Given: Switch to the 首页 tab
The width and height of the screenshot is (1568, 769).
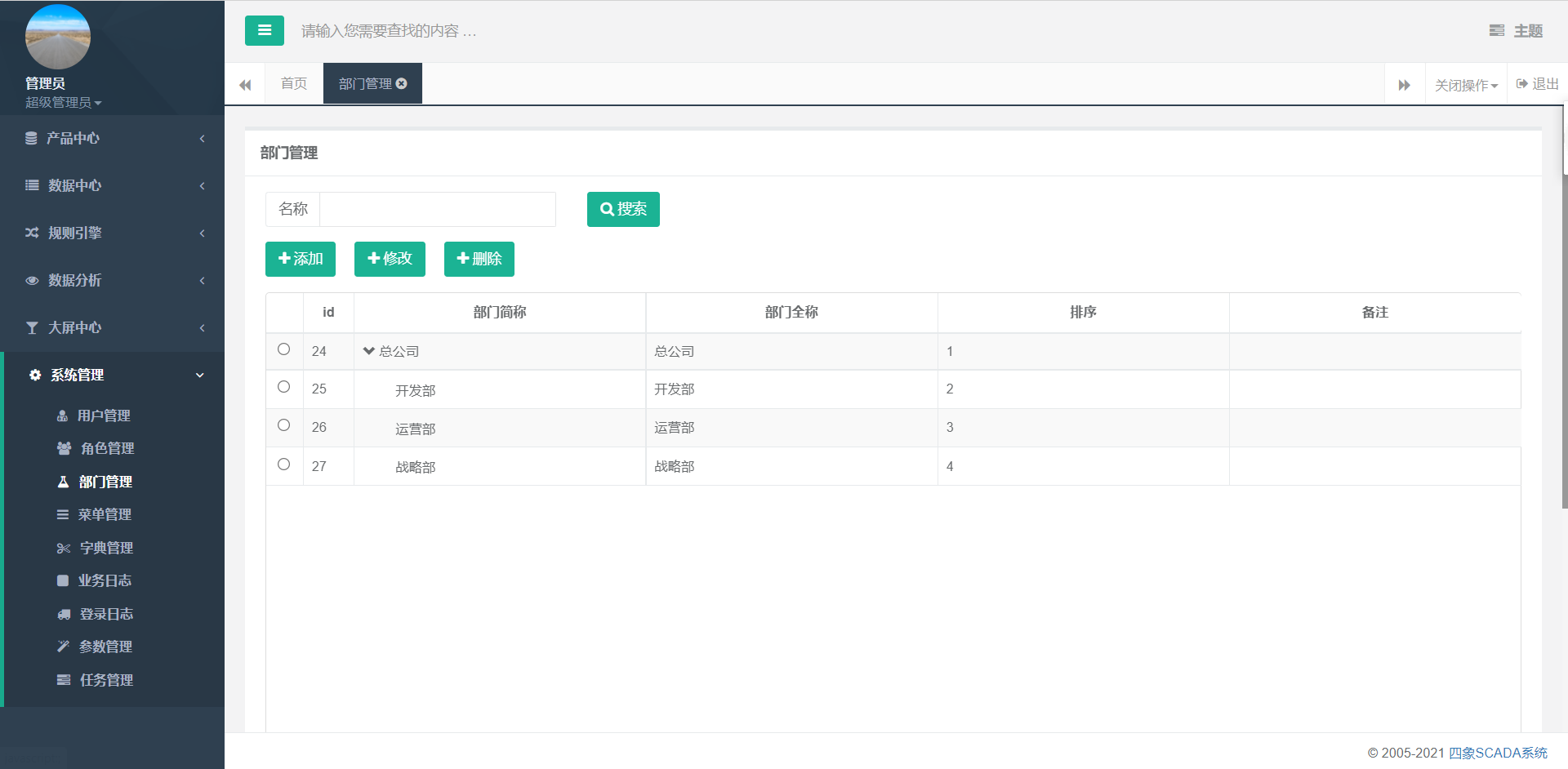Looking at the screenshot, I should 293,84.
